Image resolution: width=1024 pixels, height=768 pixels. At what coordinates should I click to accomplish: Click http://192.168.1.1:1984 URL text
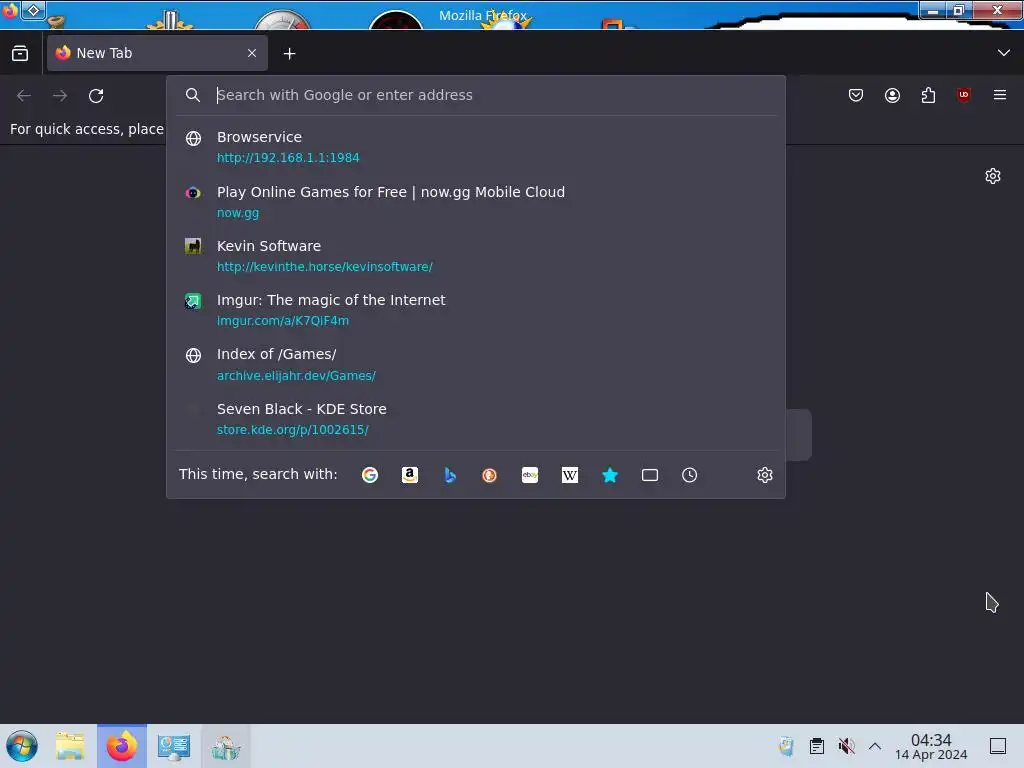pos(288,157)
